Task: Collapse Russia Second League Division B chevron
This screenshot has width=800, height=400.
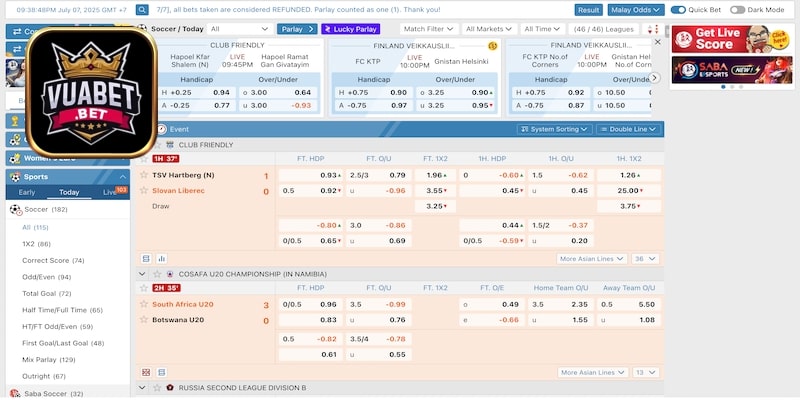Action: 142,388
